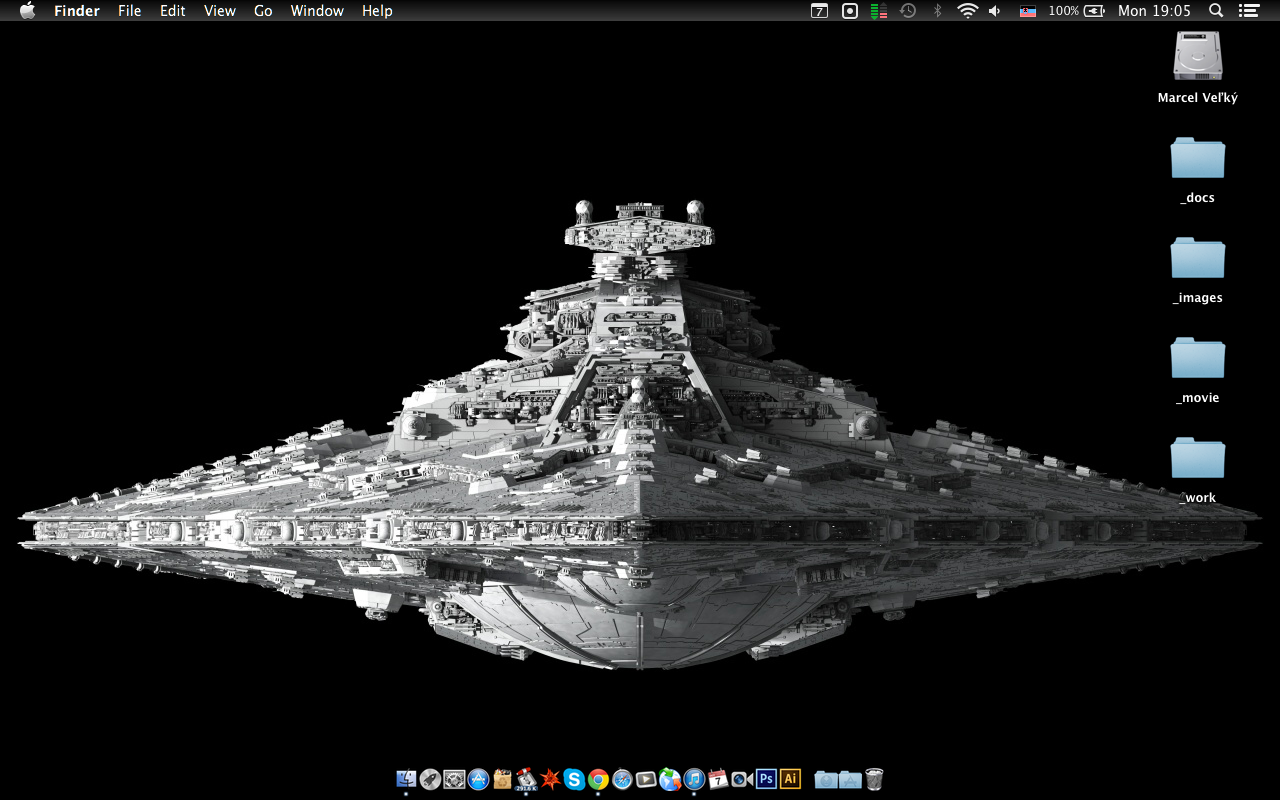The width and height of the screenshot is (1280, 800).
Task: Open Notification Center list icon
Action: click(x=1248, y=11)
